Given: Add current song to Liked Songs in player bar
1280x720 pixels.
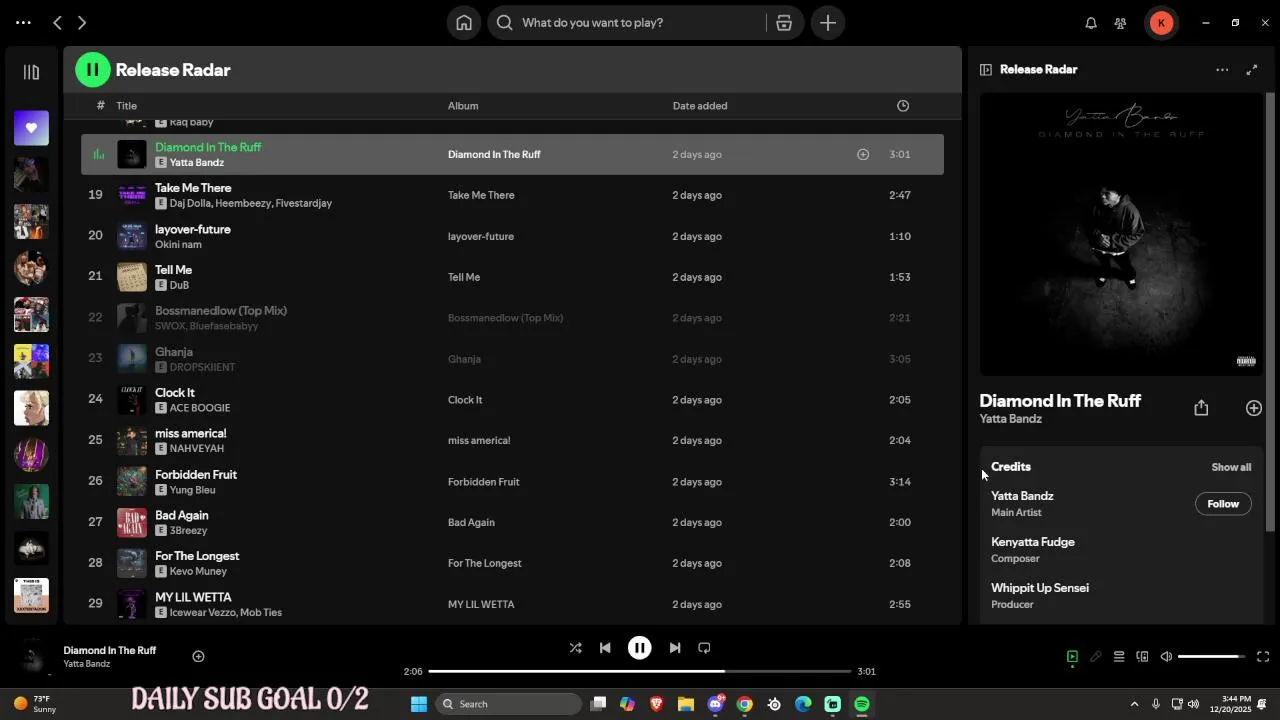Looking at the screenshot, I should [x=198, y=657].
